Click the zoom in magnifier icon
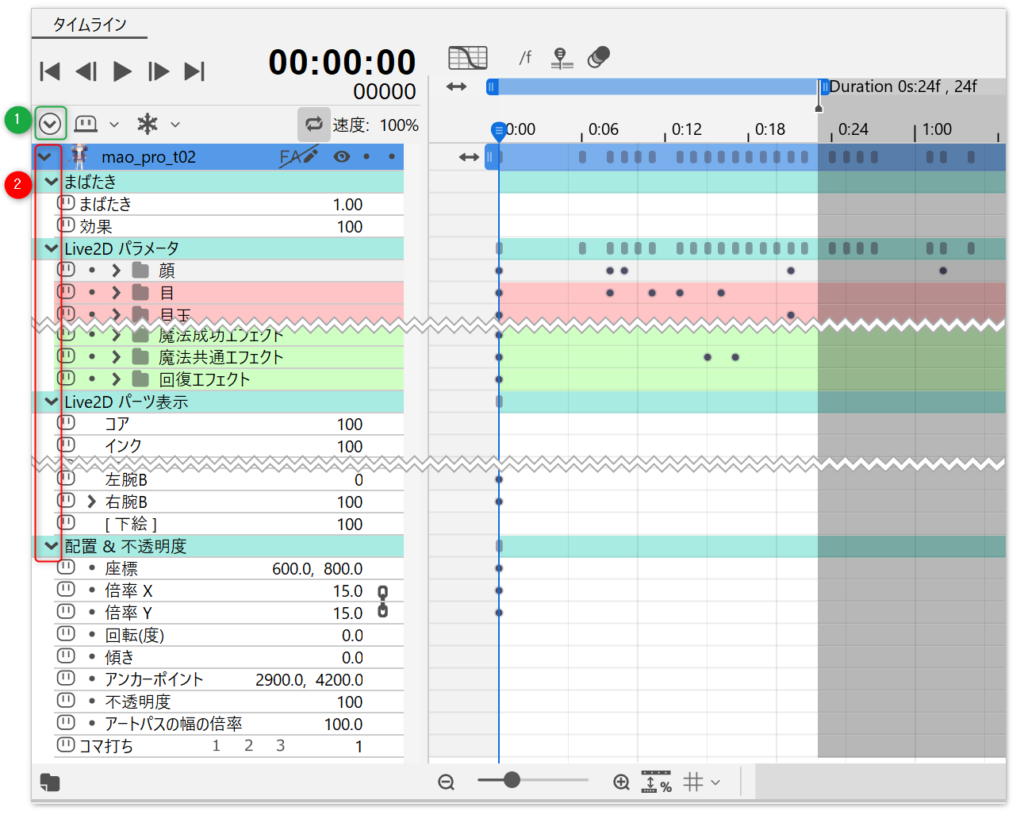The width and height of the screenshot is (1024, 819). pos(621,782)
